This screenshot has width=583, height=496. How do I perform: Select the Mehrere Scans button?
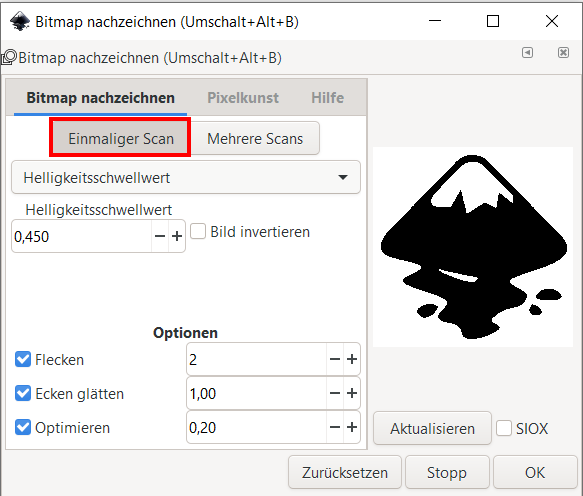pyautogui.click(x=255, y=138)
